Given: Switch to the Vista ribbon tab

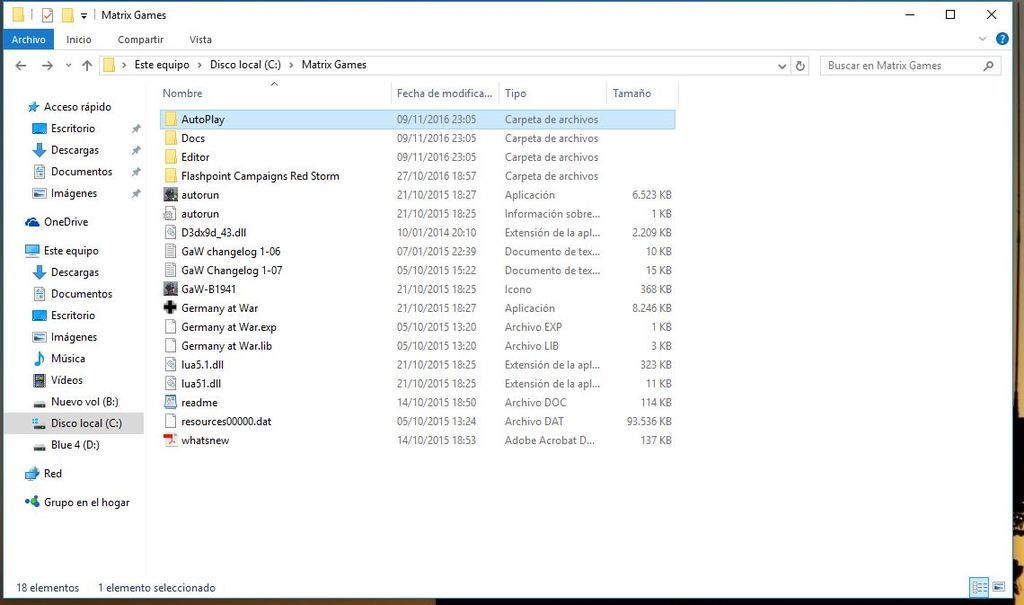Looking at the screenshot, I should click(x=200, y=40).
